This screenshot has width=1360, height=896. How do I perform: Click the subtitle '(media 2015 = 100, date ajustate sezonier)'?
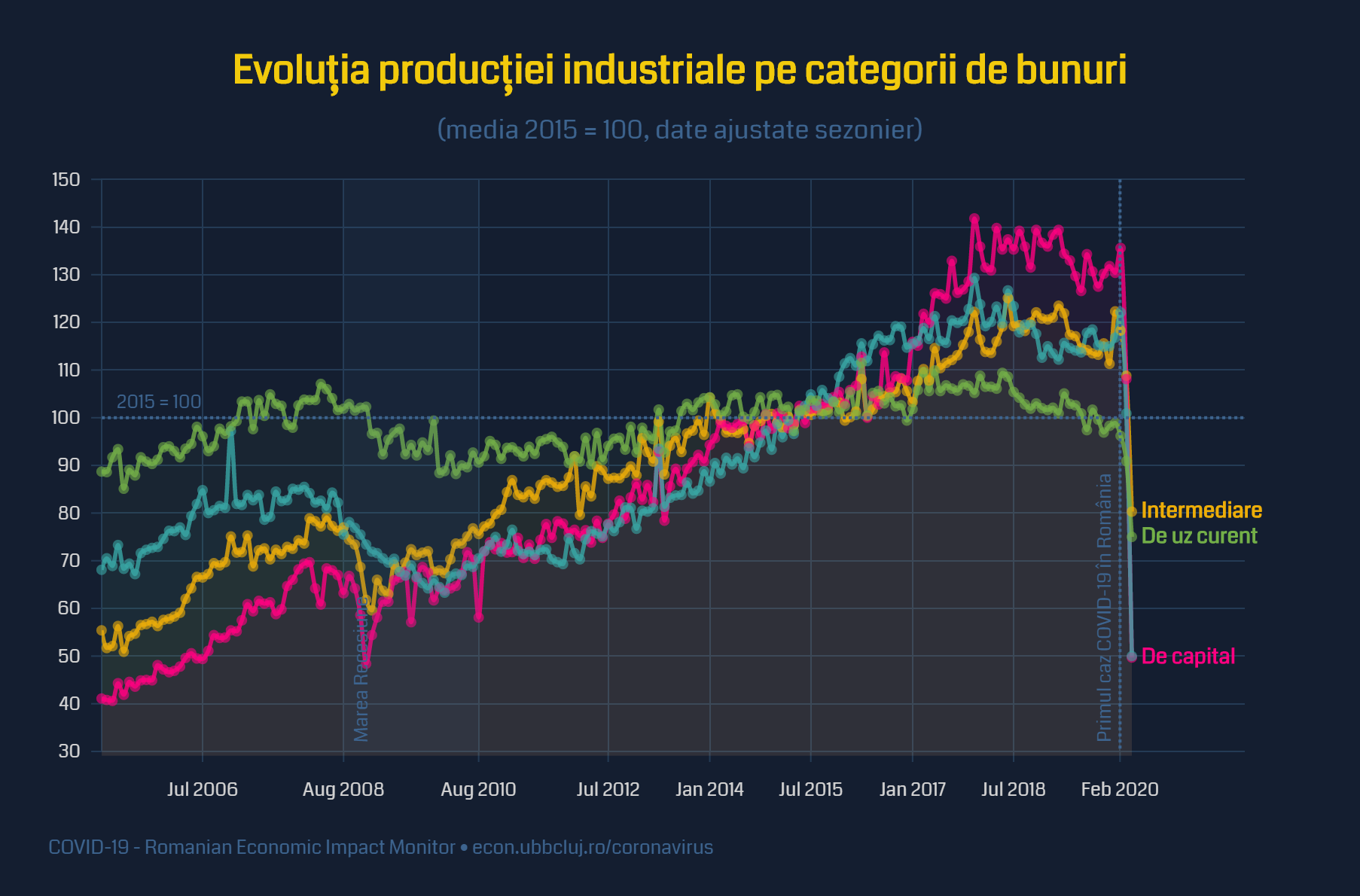pyautogui.click(x=679, y=130)
